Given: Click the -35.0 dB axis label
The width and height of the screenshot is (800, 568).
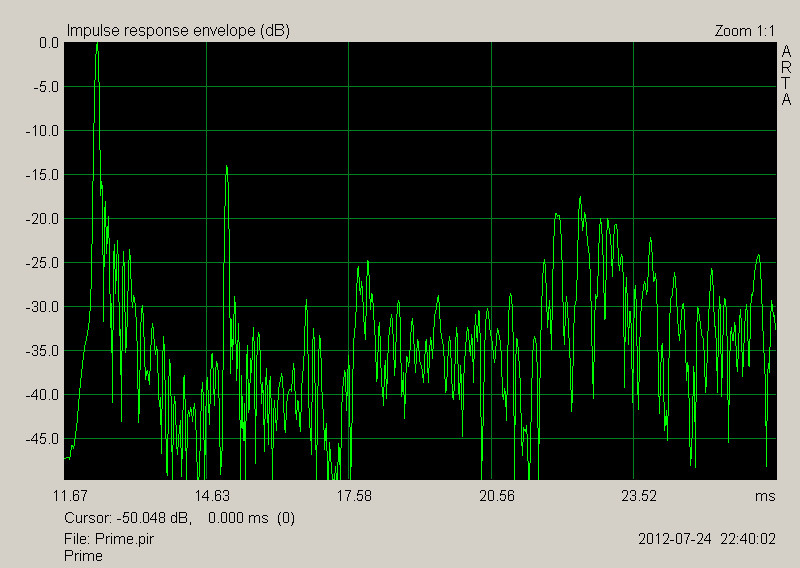Looking at the screenshot, I should click(x=42, y=351).
